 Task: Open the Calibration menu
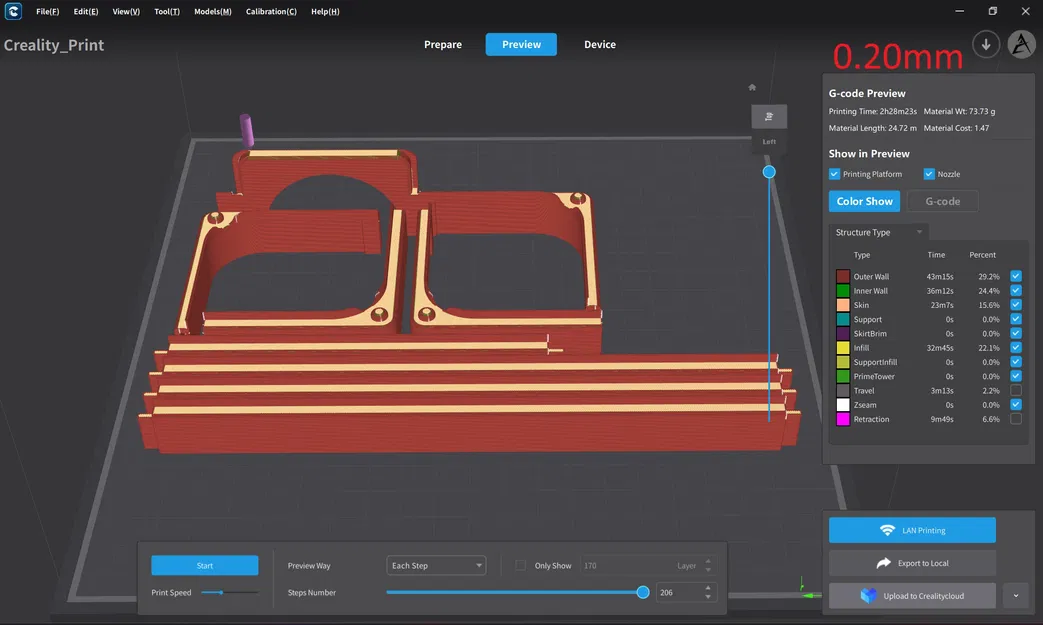[x=271, y=12]
